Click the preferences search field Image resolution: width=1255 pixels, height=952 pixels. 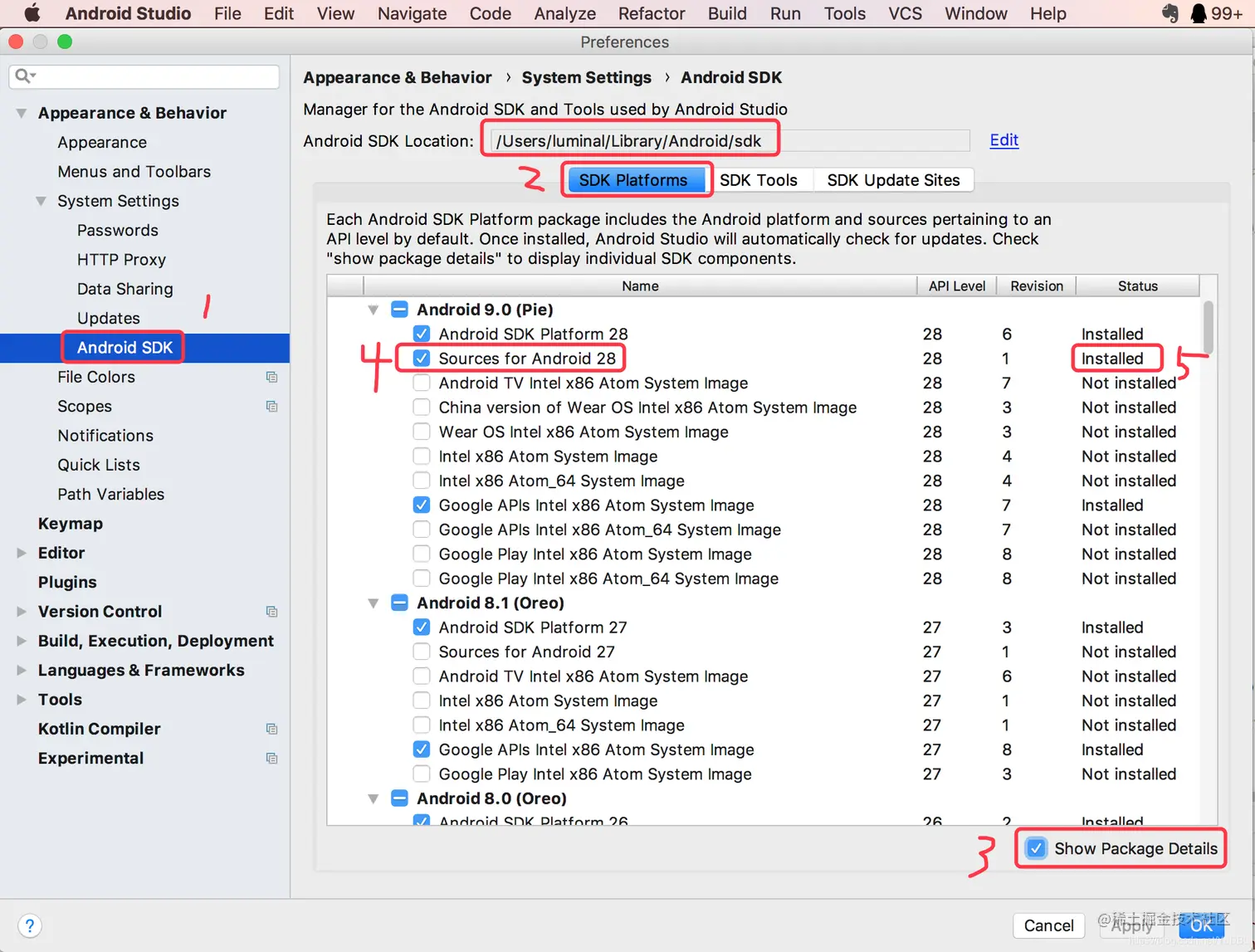(144, 76)
